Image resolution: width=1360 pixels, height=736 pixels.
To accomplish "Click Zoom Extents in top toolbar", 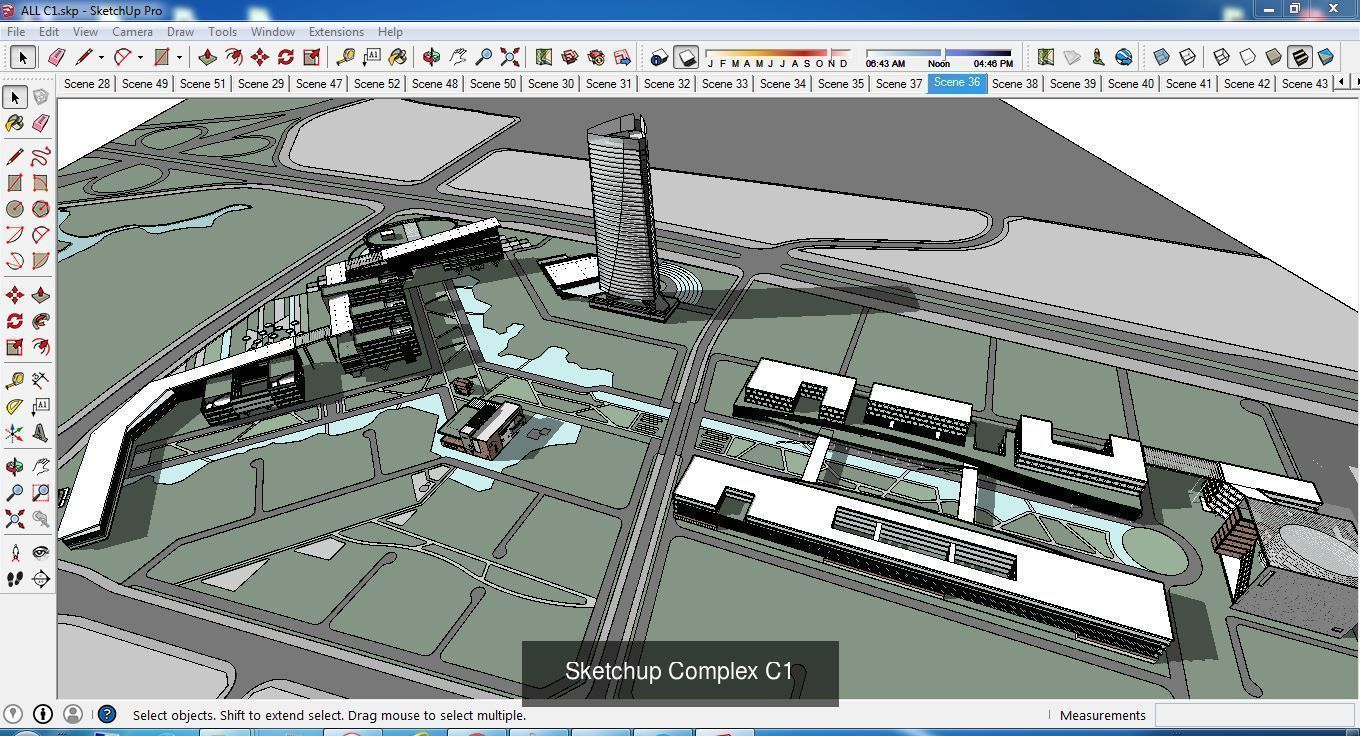I will tap(510, 57).
